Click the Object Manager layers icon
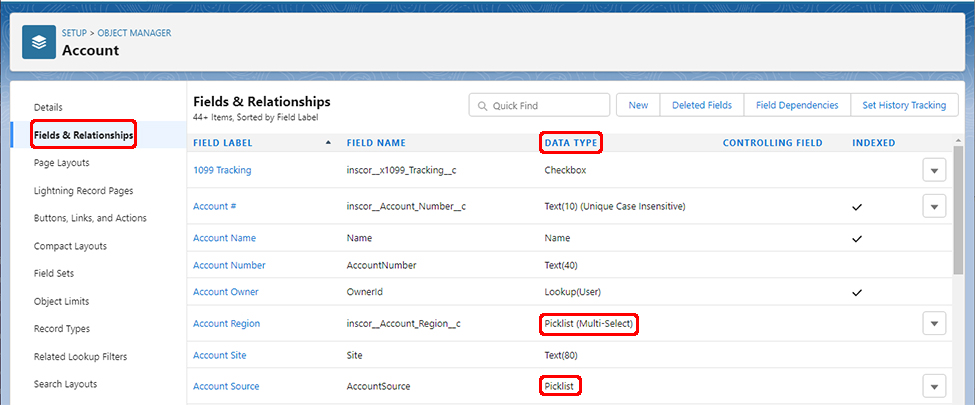Image resolution: width=975 pixels, height=405 pixels. click(x=39, y=42)
